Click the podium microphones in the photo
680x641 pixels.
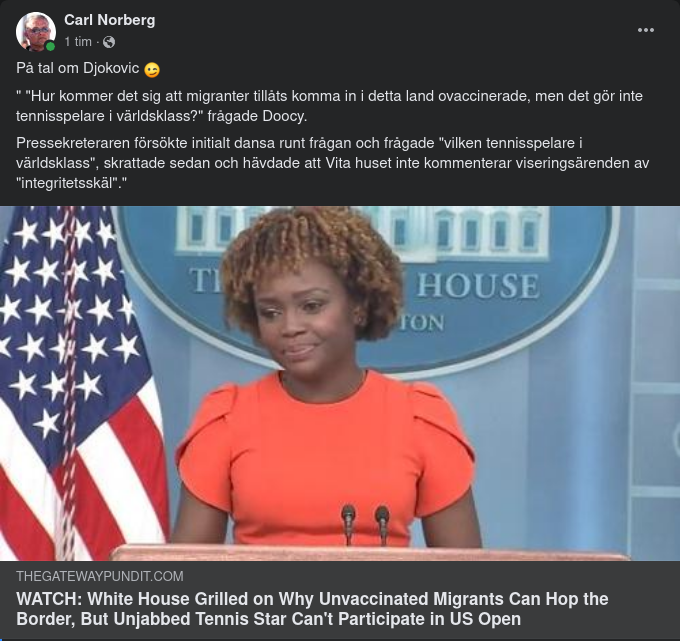[x=365, y=525]
